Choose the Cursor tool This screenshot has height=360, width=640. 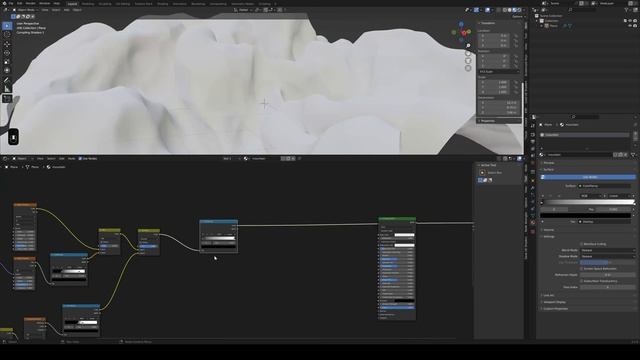pos(7,35)
